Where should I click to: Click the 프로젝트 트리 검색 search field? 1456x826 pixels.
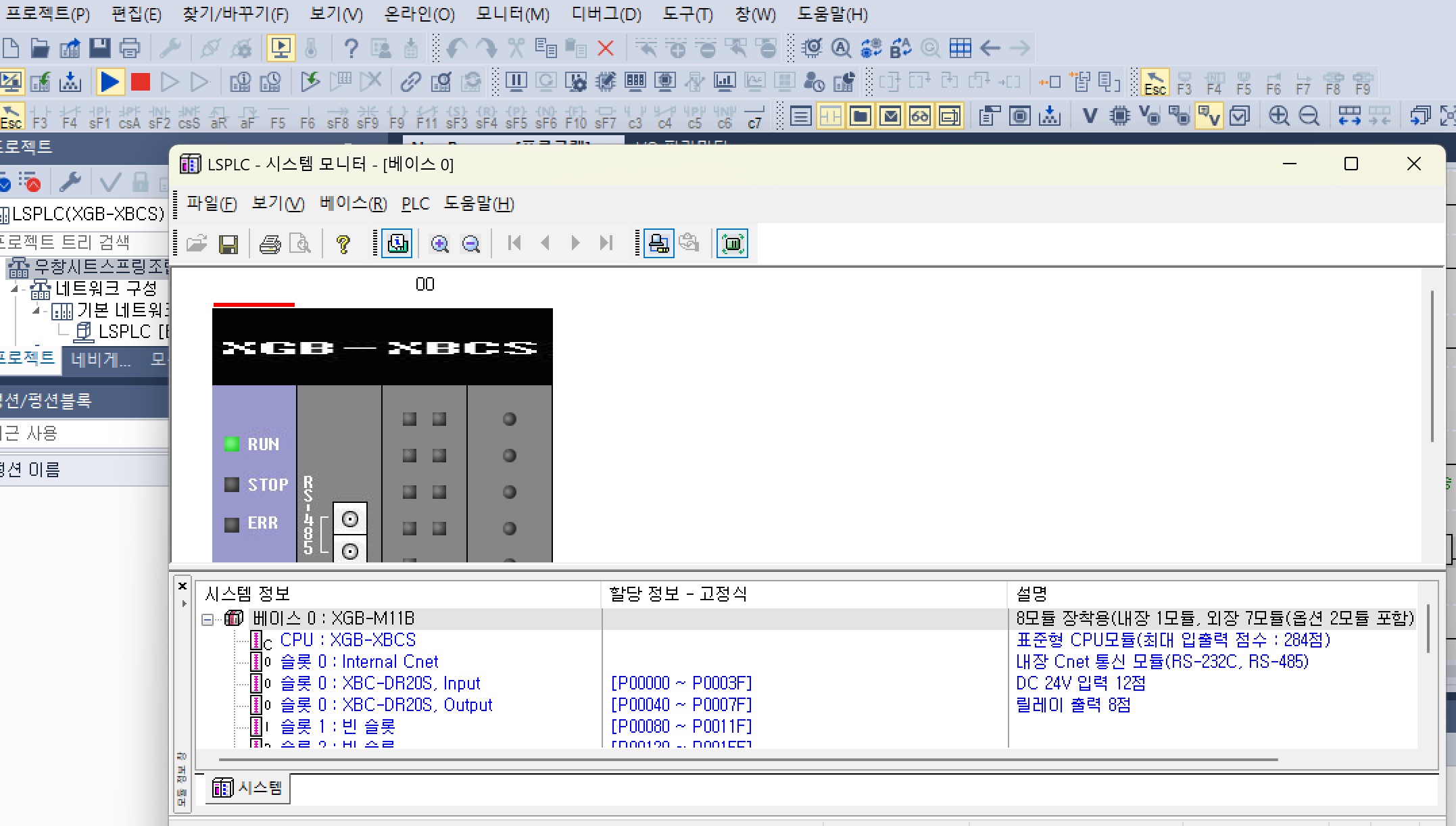point(84,242)
